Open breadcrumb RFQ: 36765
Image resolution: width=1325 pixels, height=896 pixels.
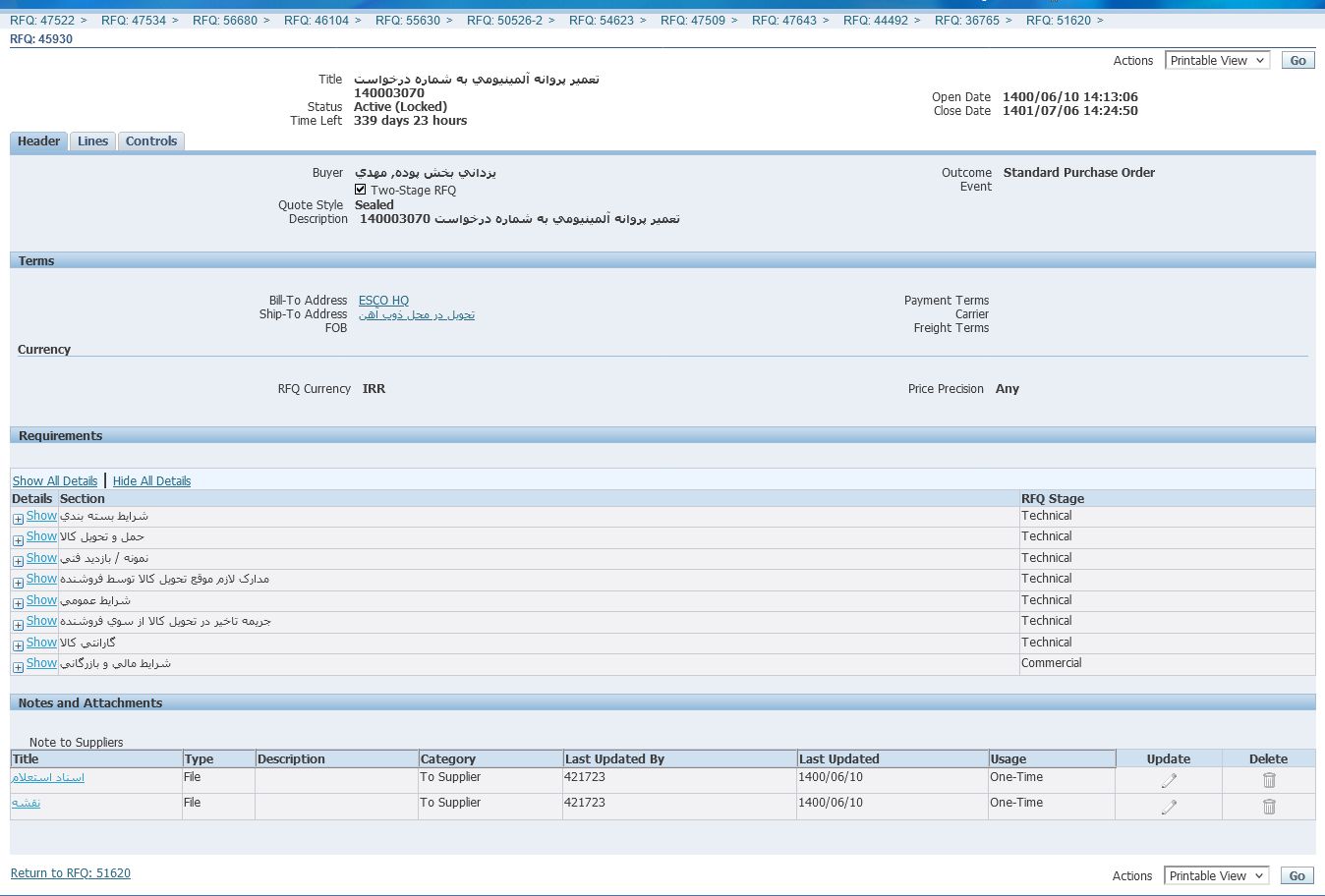[x=967, y=20]
